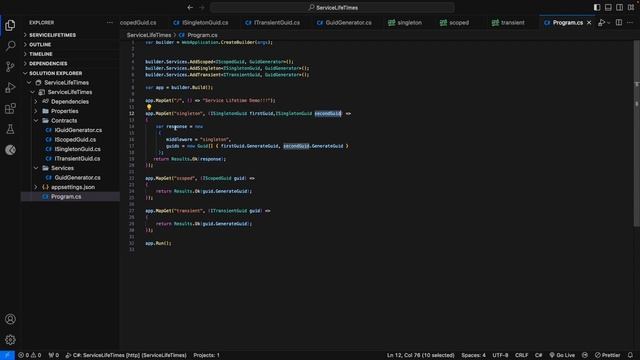The width and height of the screenshot is (640, 360).
Task: Toggle bottom panel layout icon
Action: [x=608, y=7]
